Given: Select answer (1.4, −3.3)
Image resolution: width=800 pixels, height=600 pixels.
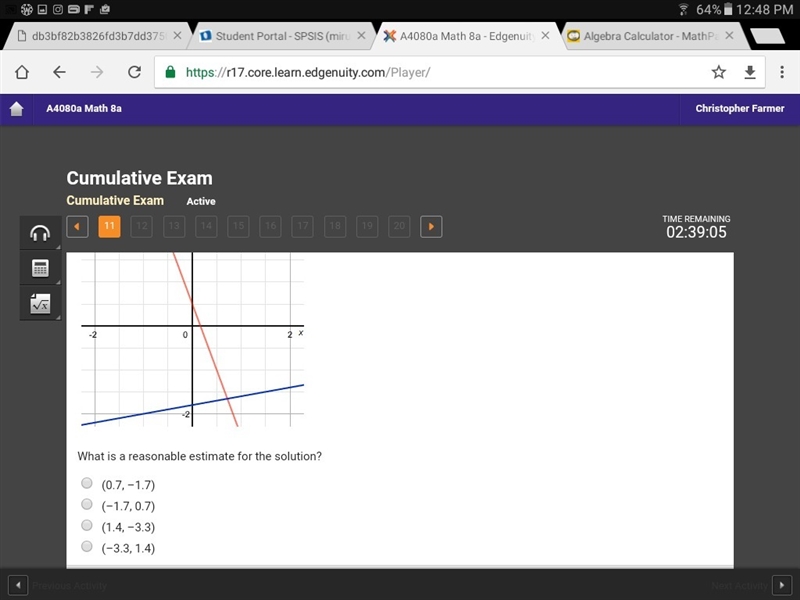Looking at the screenshot, I should pyautogui.click(x=87, y=526).
